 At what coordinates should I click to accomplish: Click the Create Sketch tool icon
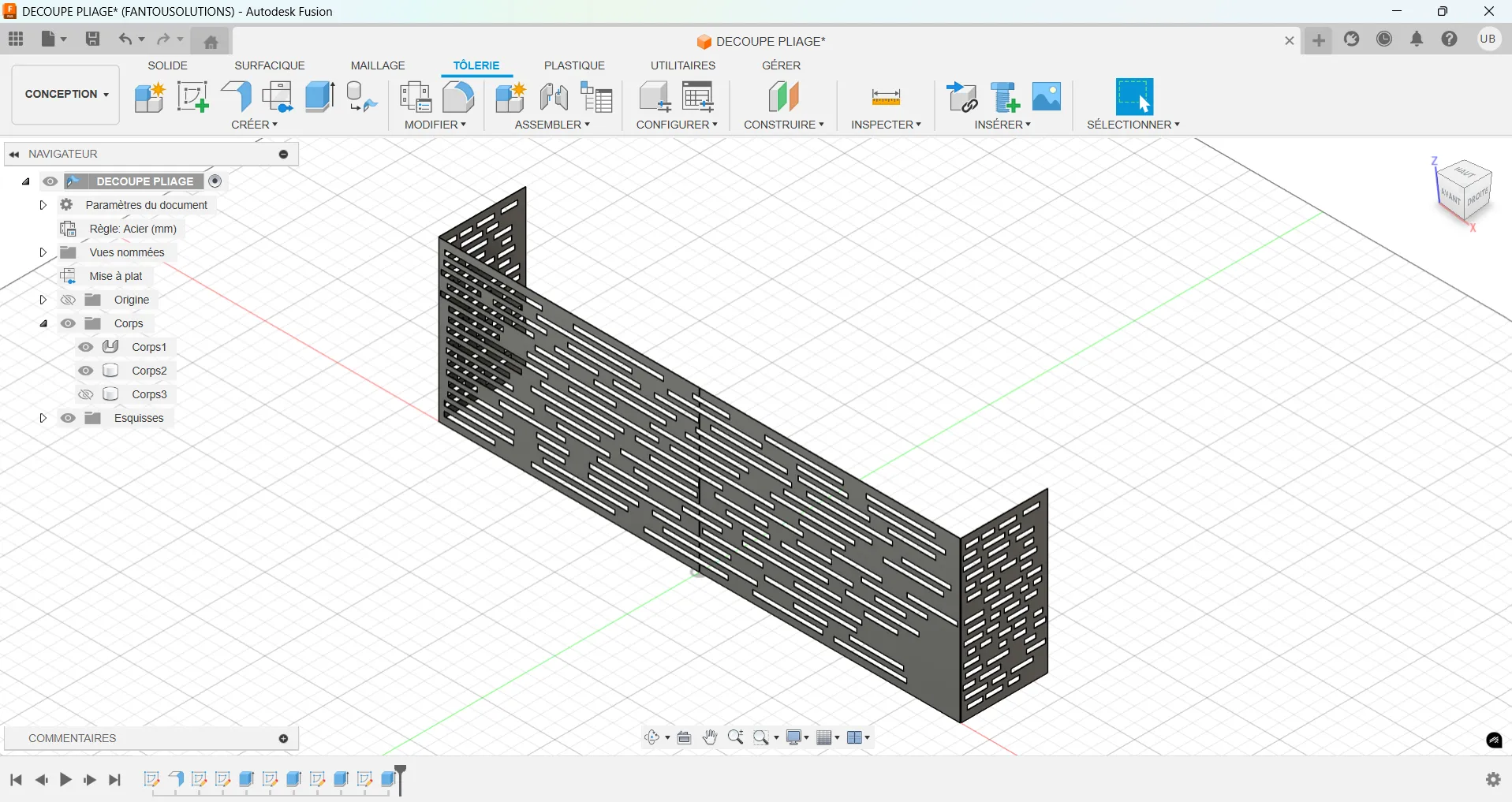[x=192, y=97]
